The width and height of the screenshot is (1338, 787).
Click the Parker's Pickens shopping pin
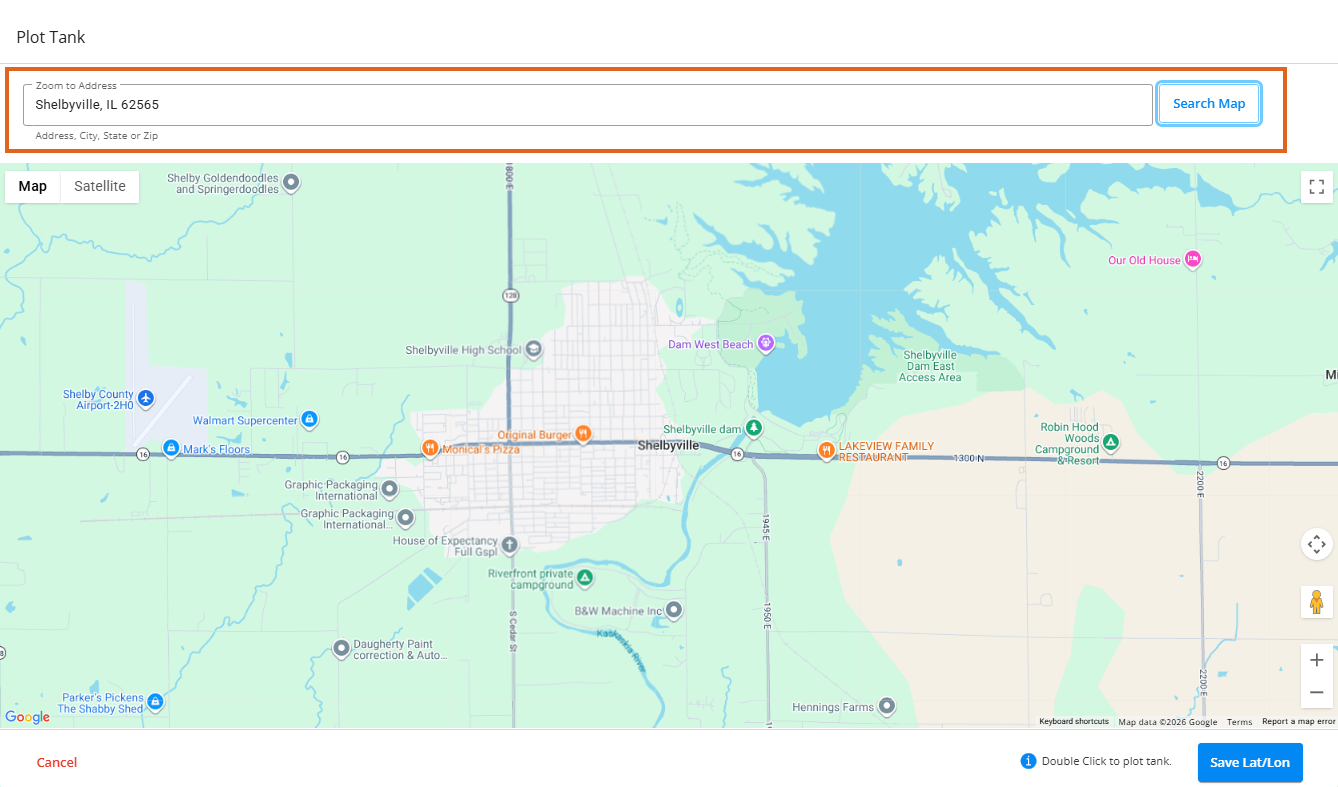(155, 702)
